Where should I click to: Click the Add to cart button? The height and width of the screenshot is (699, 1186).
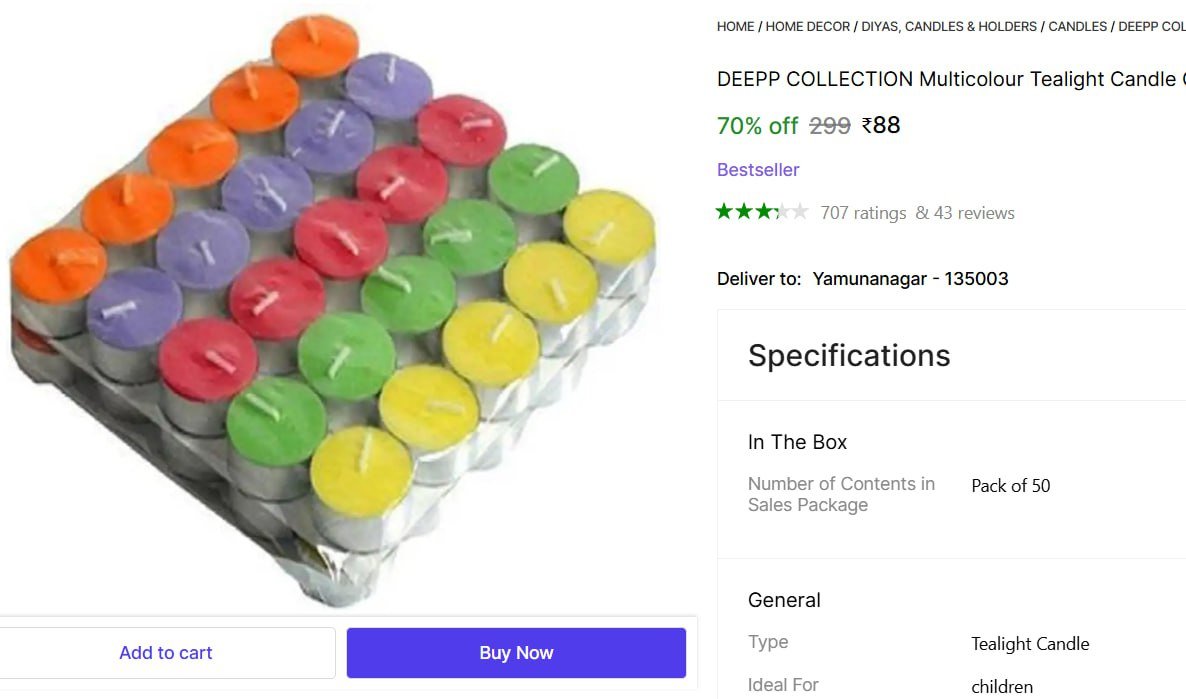(x=166, y=653)
